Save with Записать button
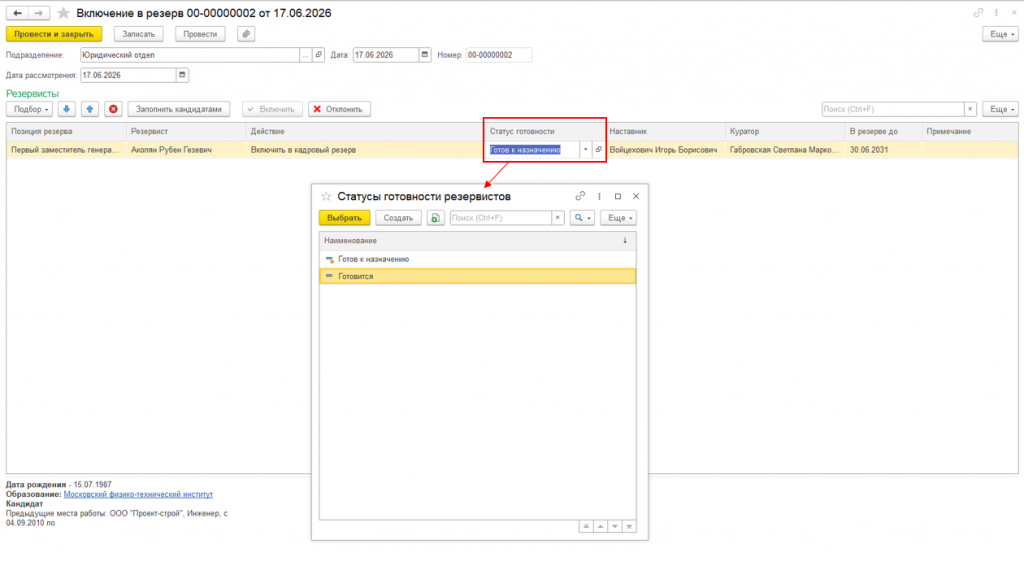The image size is (1024, 566). (x=138, y=34)
